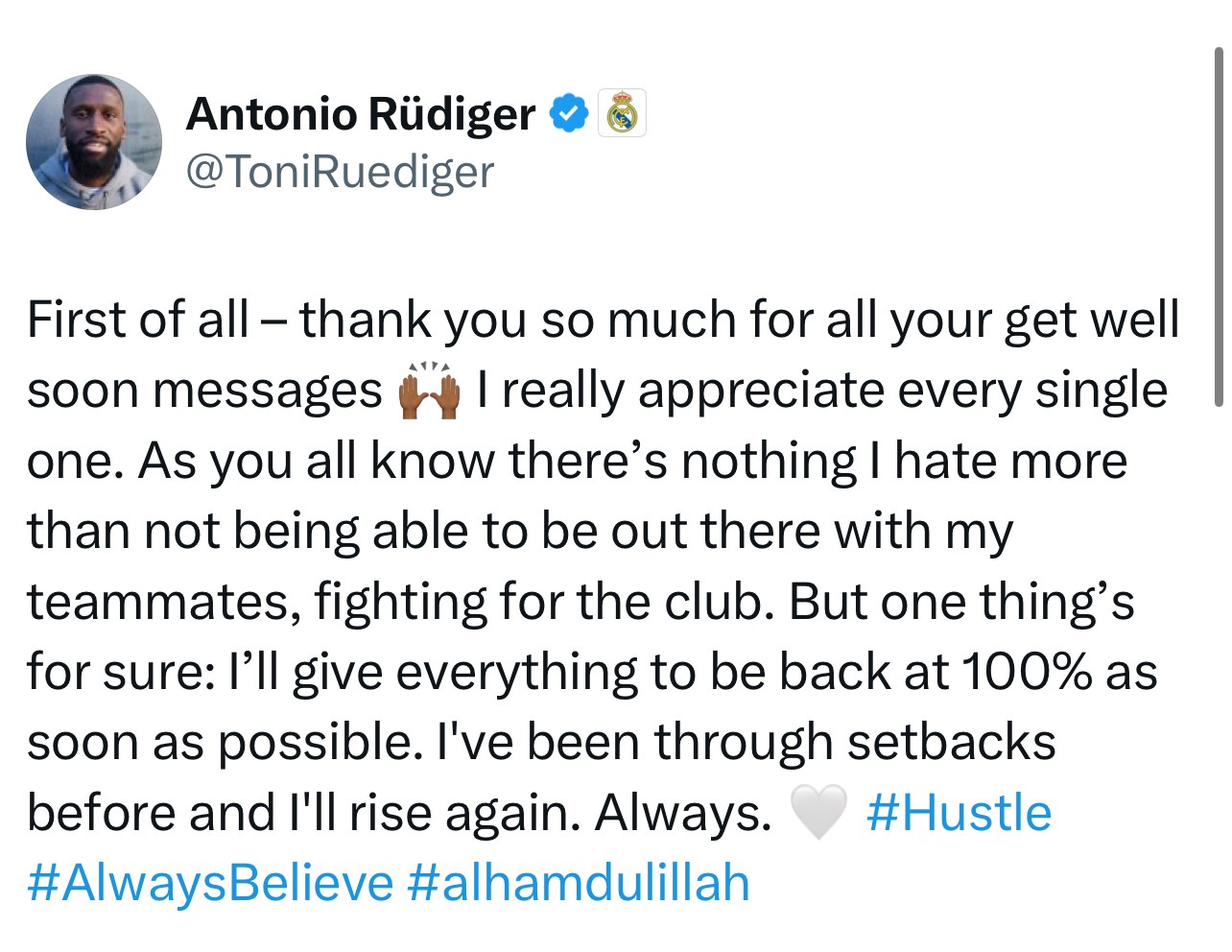
Task: Open the Antonio Rüdiger display name
Action: click(361, 113)
